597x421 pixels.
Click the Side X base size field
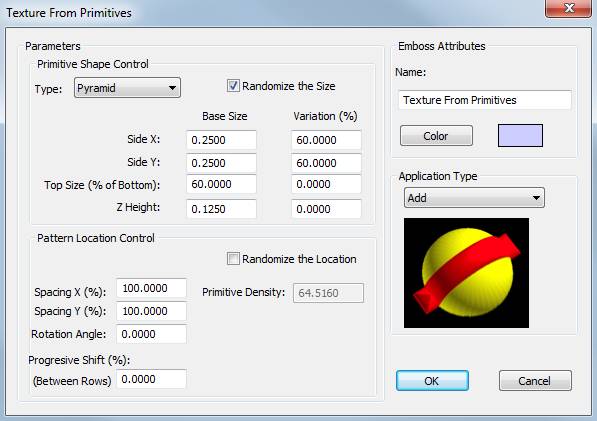[221, 140]
